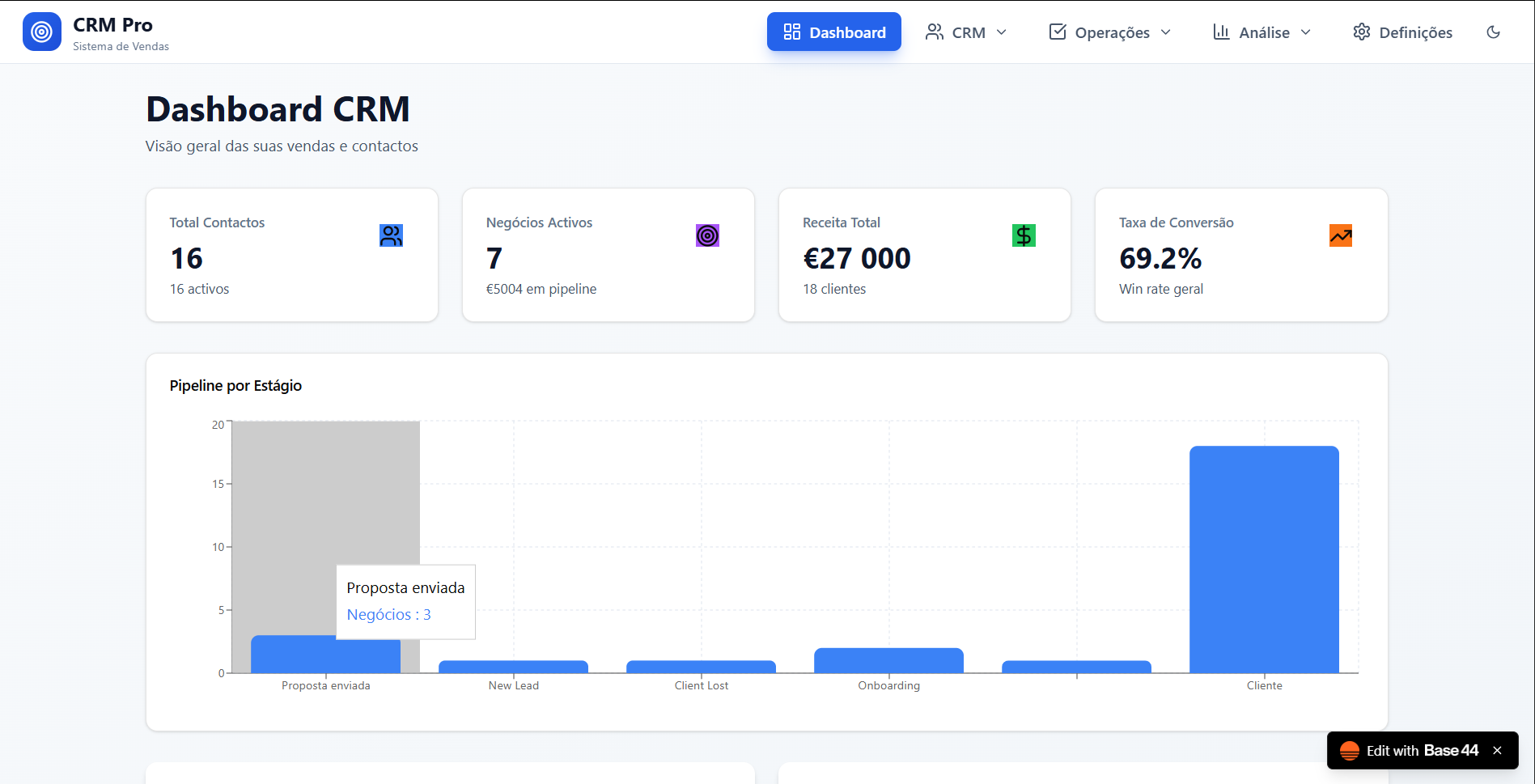Open the Análise menu
The image size is (1535, 784).
coord(1261,32)
